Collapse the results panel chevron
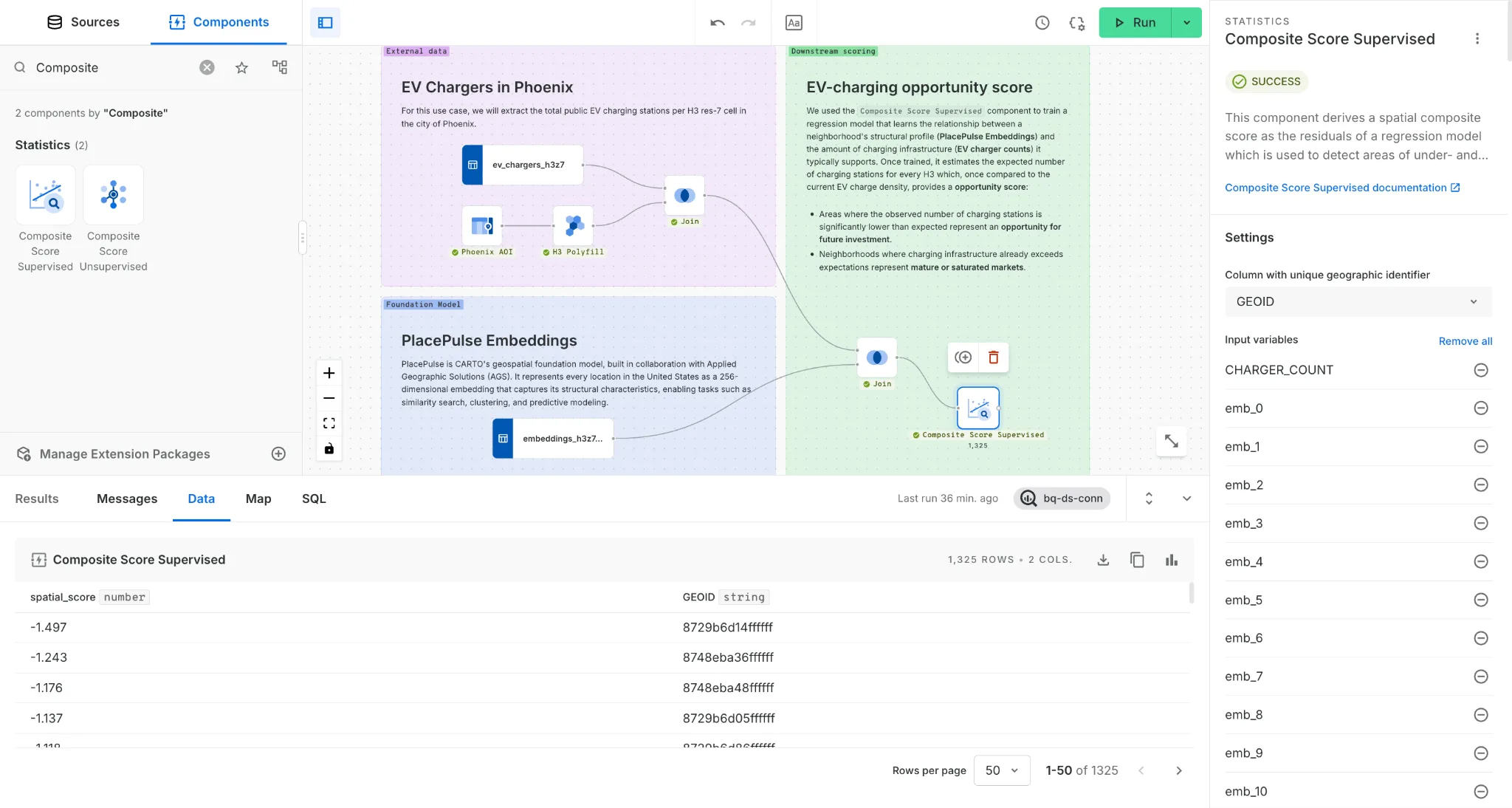The width and height of the screenshot is (1512, 808). coord(1187,499)
